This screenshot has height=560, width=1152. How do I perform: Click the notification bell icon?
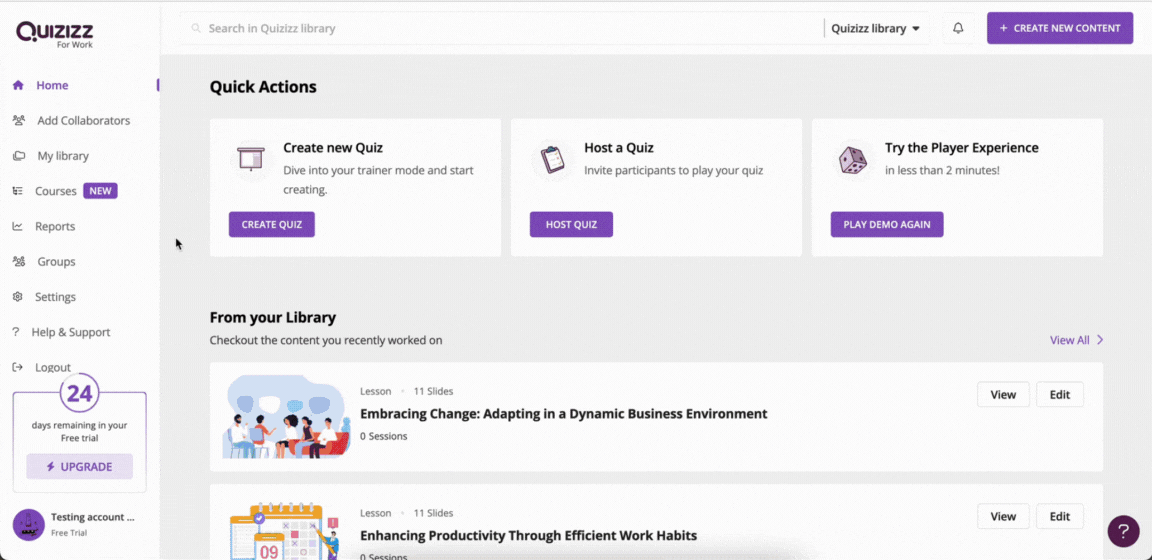tap(958, 29)
